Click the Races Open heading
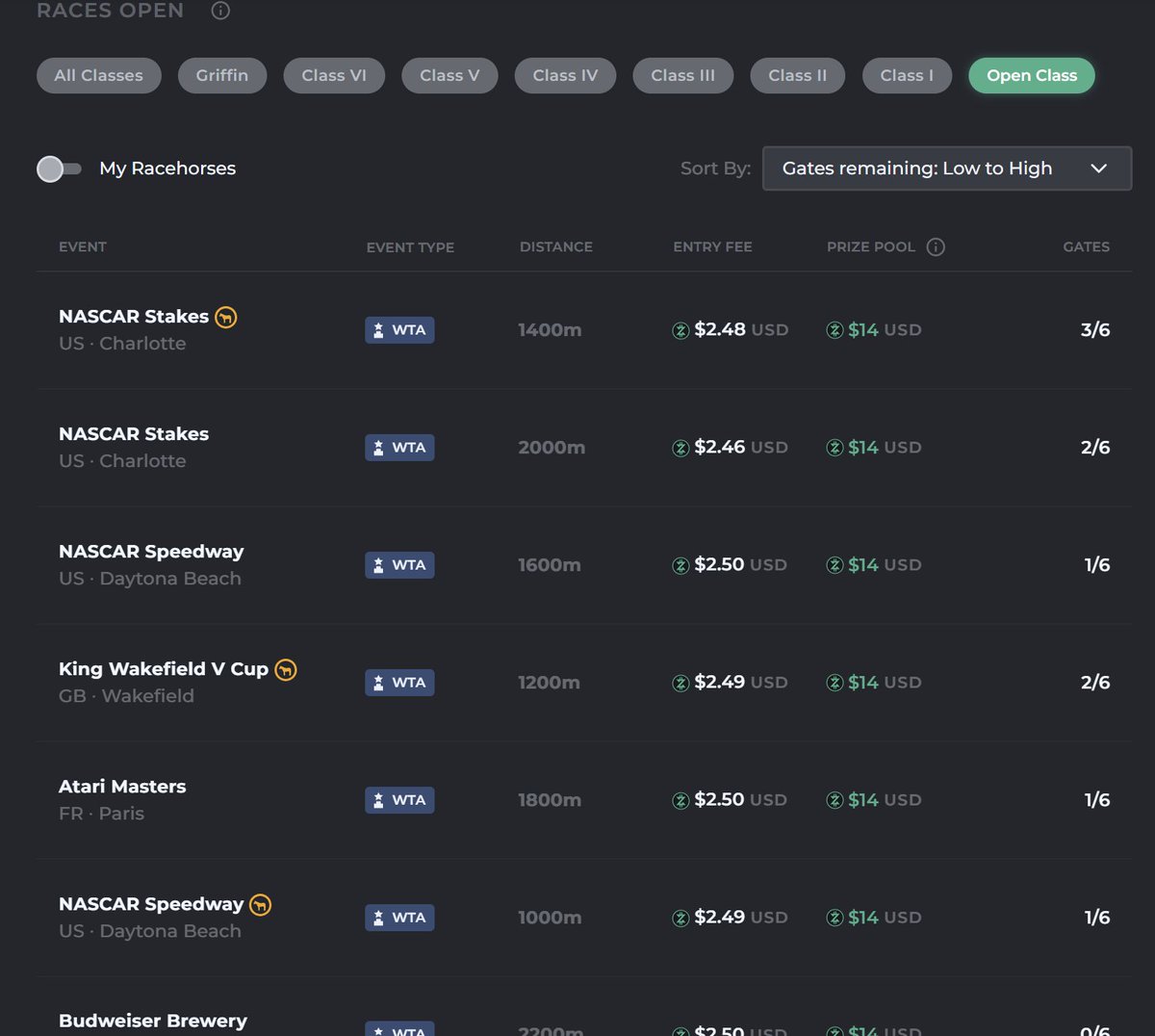The width and height of the screenshot is (1155, 1036). click(110, 11)
